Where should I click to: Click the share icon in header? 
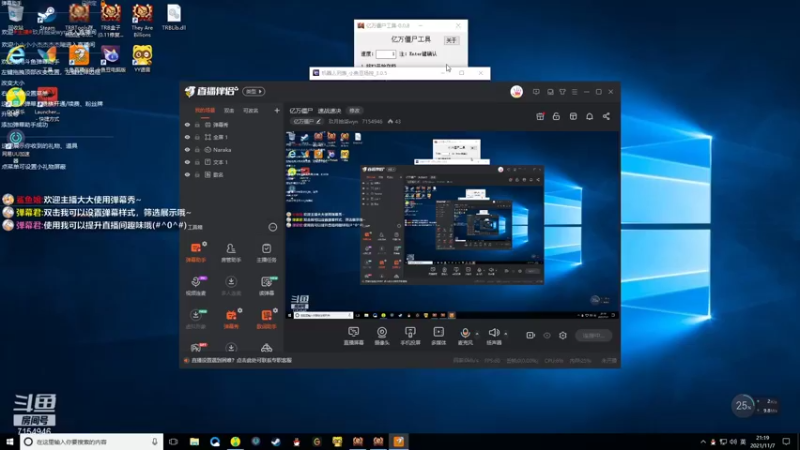(x=606, y=116)
